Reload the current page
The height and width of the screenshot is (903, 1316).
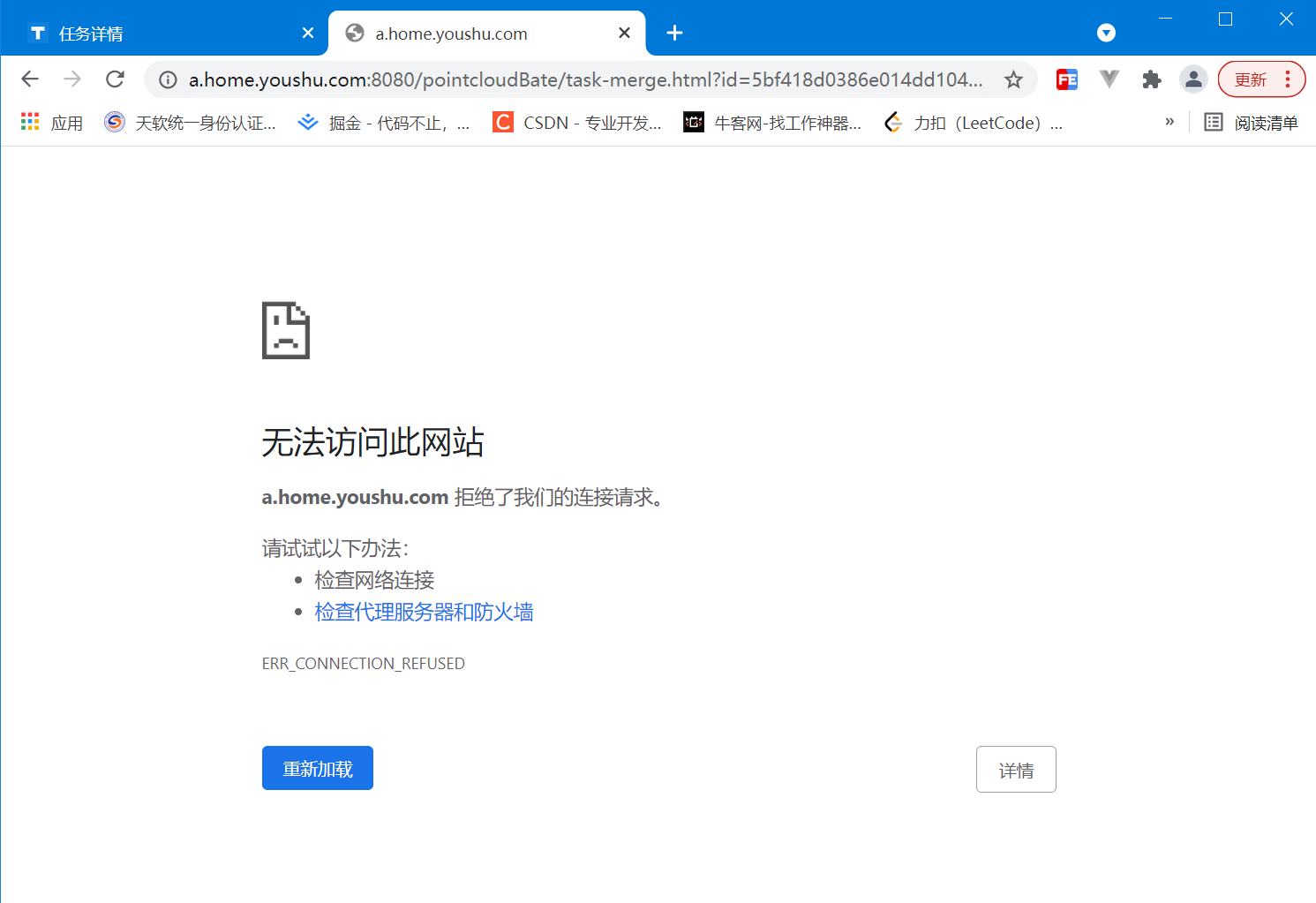click(x=115, y=79)
